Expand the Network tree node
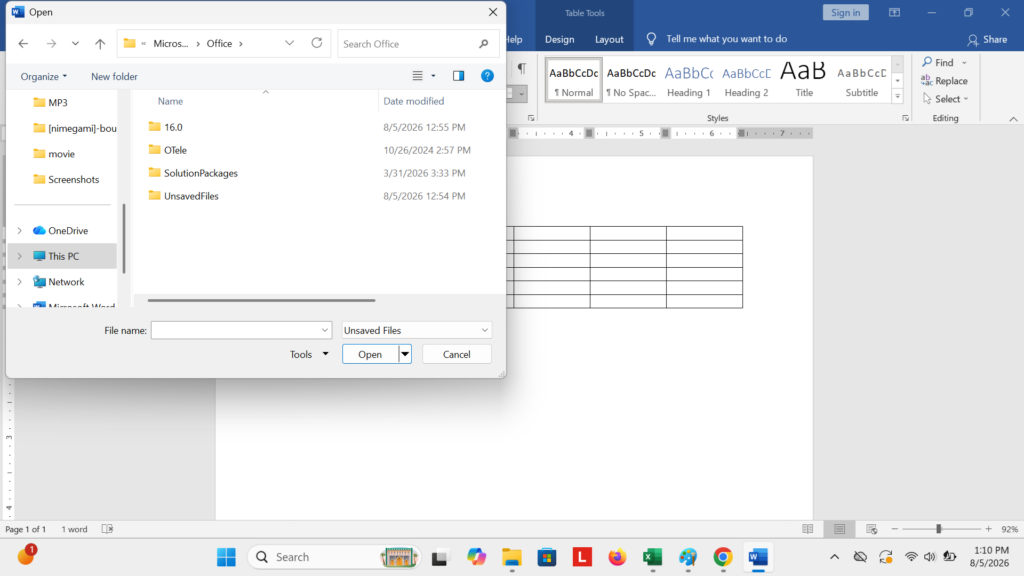Viewport: 1024px width, 576px height. 20,281
